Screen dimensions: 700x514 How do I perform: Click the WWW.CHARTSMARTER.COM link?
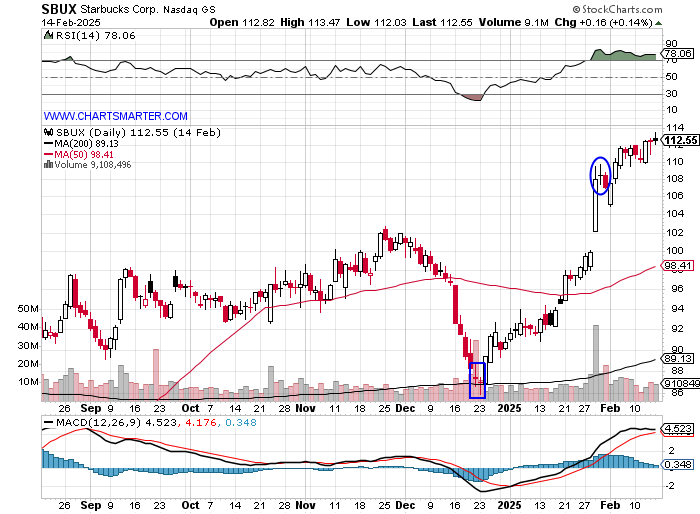pyautogui.click(x=116, y=116)
